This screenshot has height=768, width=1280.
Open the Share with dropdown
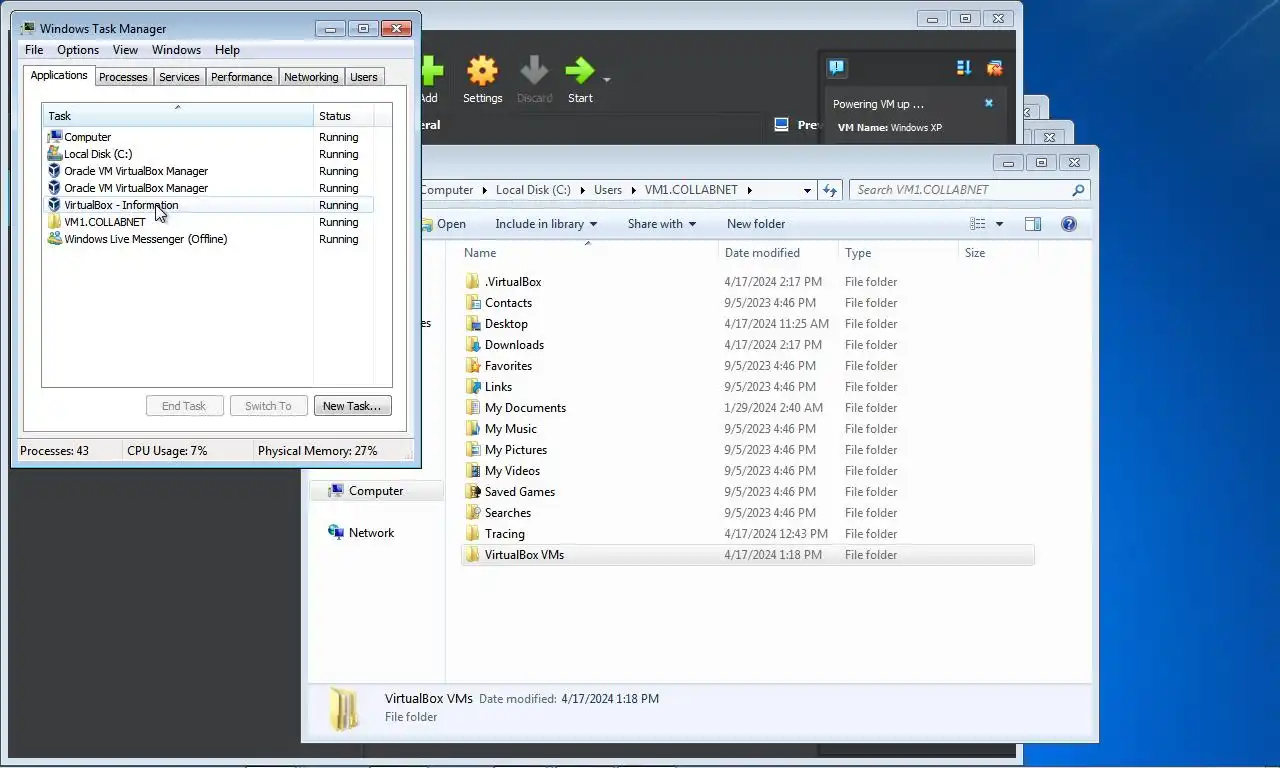point(662,224)
